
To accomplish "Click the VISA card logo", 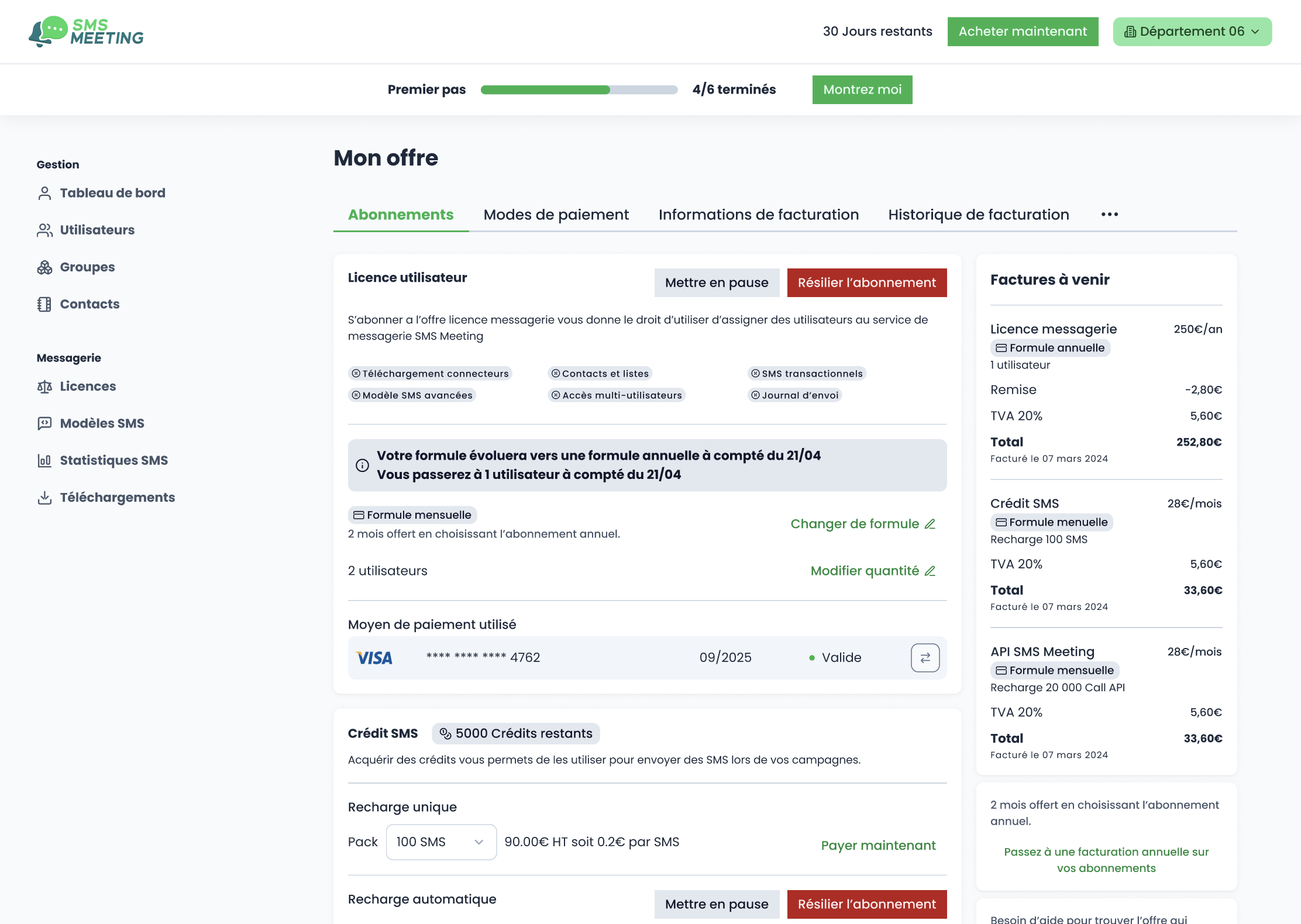I will point(374,658).
